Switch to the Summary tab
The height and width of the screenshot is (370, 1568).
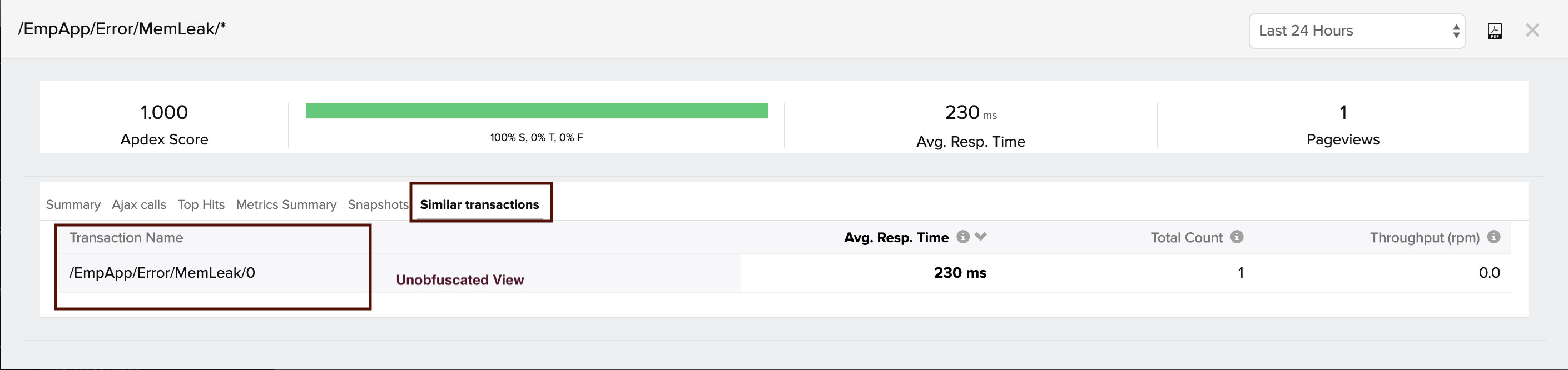pyautogui.click(x=73, y=204)
